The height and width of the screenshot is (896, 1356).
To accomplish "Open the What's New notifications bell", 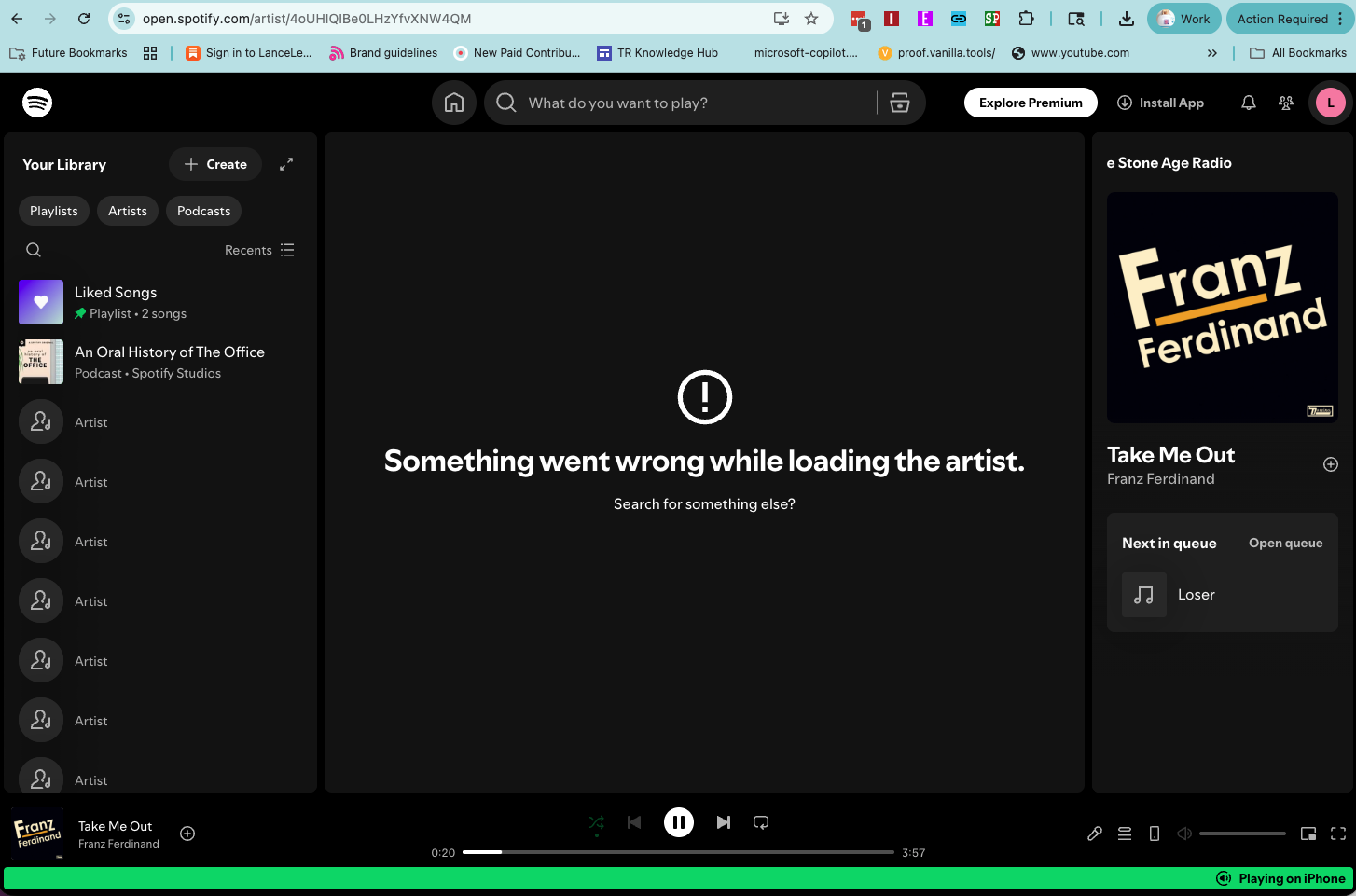I will pos(1249,103).
